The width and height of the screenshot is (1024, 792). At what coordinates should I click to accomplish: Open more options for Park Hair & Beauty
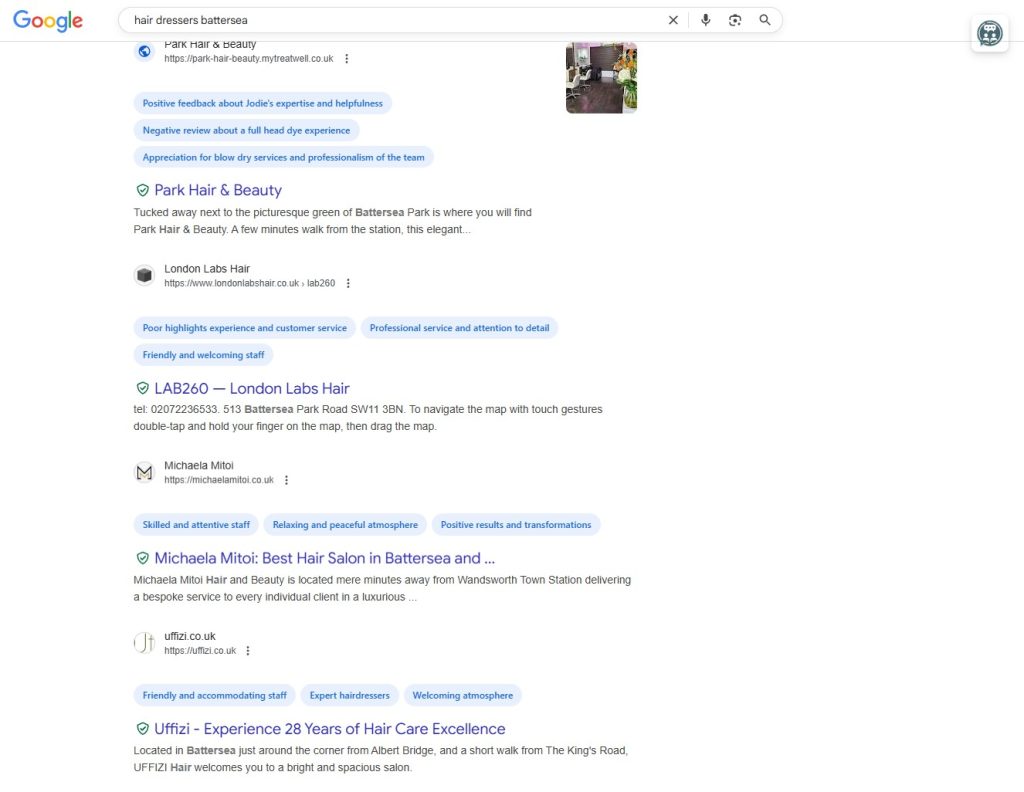point(347,59)
